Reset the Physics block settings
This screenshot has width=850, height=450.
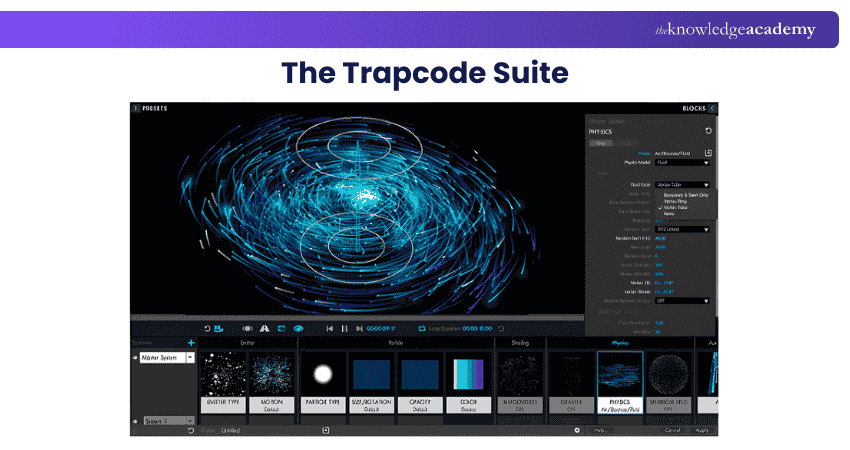coord(707,131)
